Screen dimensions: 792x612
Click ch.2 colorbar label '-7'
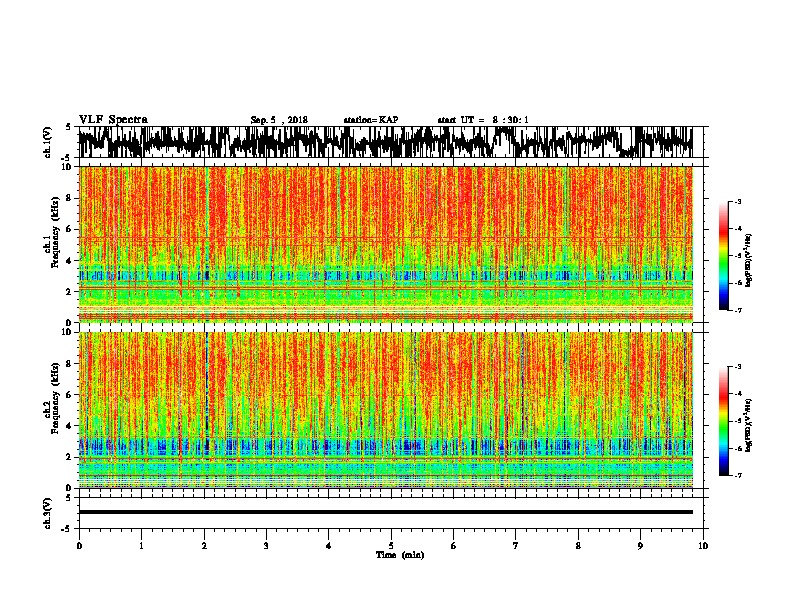(737, 476)
